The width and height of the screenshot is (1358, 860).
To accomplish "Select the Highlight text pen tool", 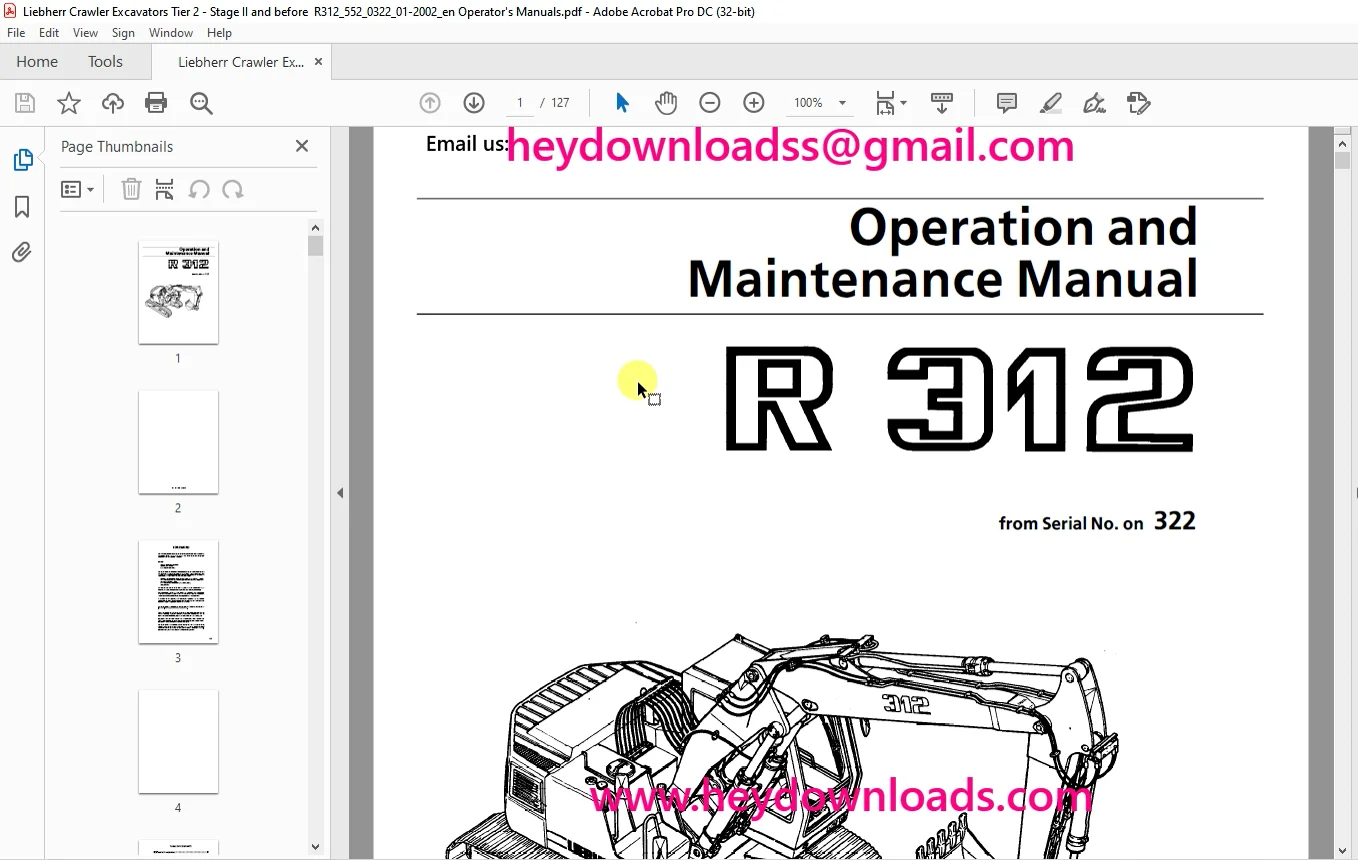I will [x=1050, y=103].
